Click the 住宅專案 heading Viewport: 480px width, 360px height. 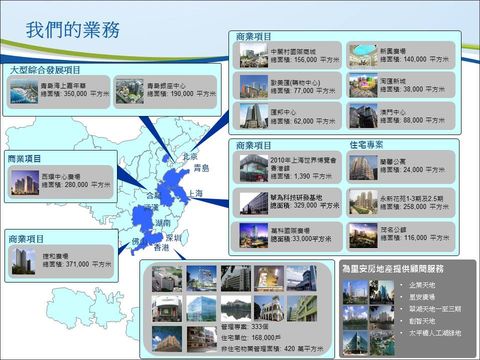point(366,145)
